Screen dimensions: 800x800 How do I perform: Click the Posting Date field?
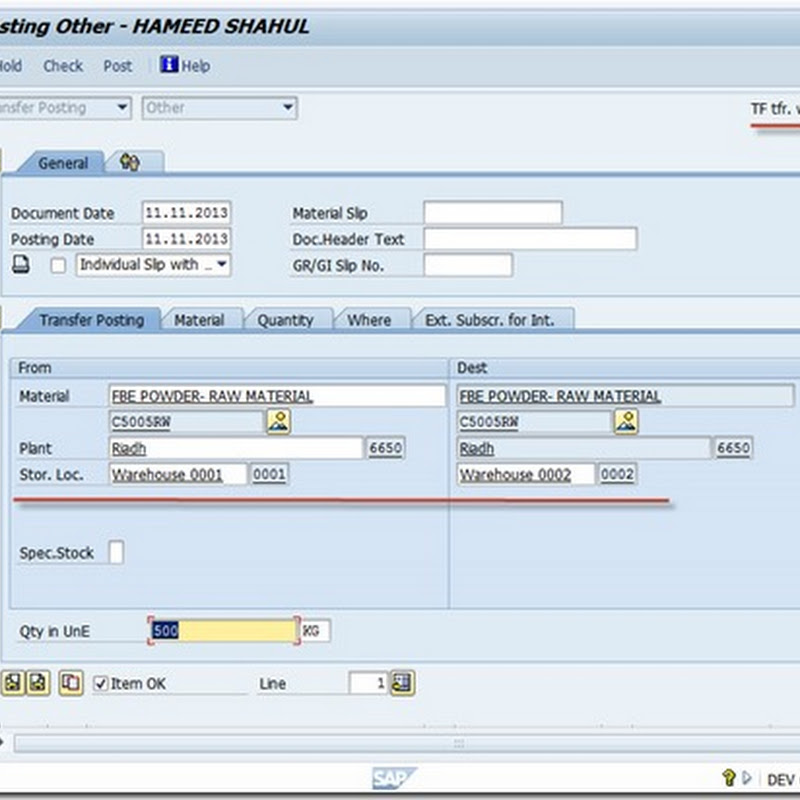tap(186, 239)
